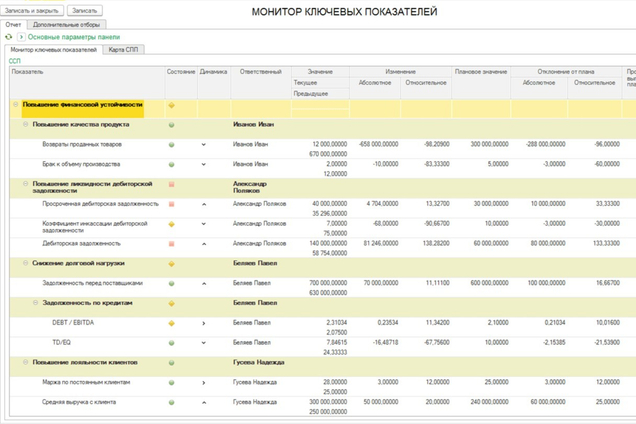Collapse Повышение финансовой устойчивости group

point(15,105)
